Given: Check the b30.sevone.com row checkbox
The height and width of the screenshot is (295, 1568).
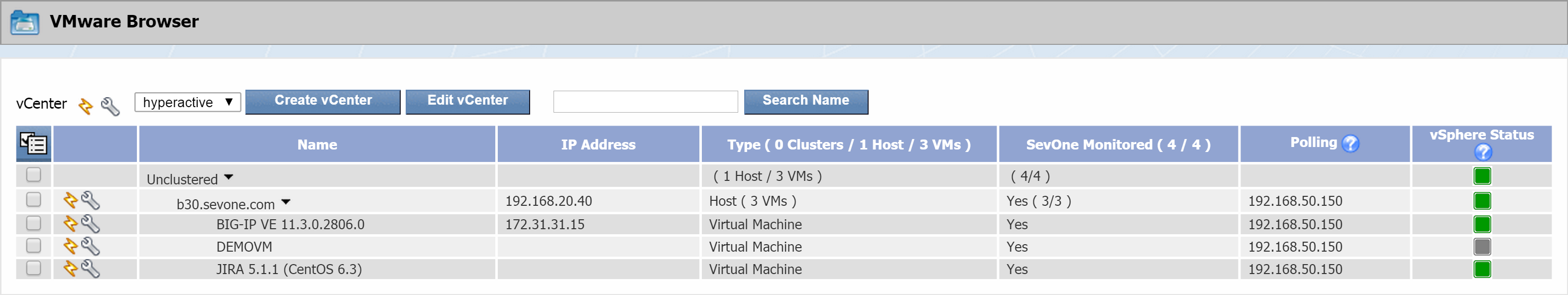Looking at the screenshot, I should tap(33, 199).
